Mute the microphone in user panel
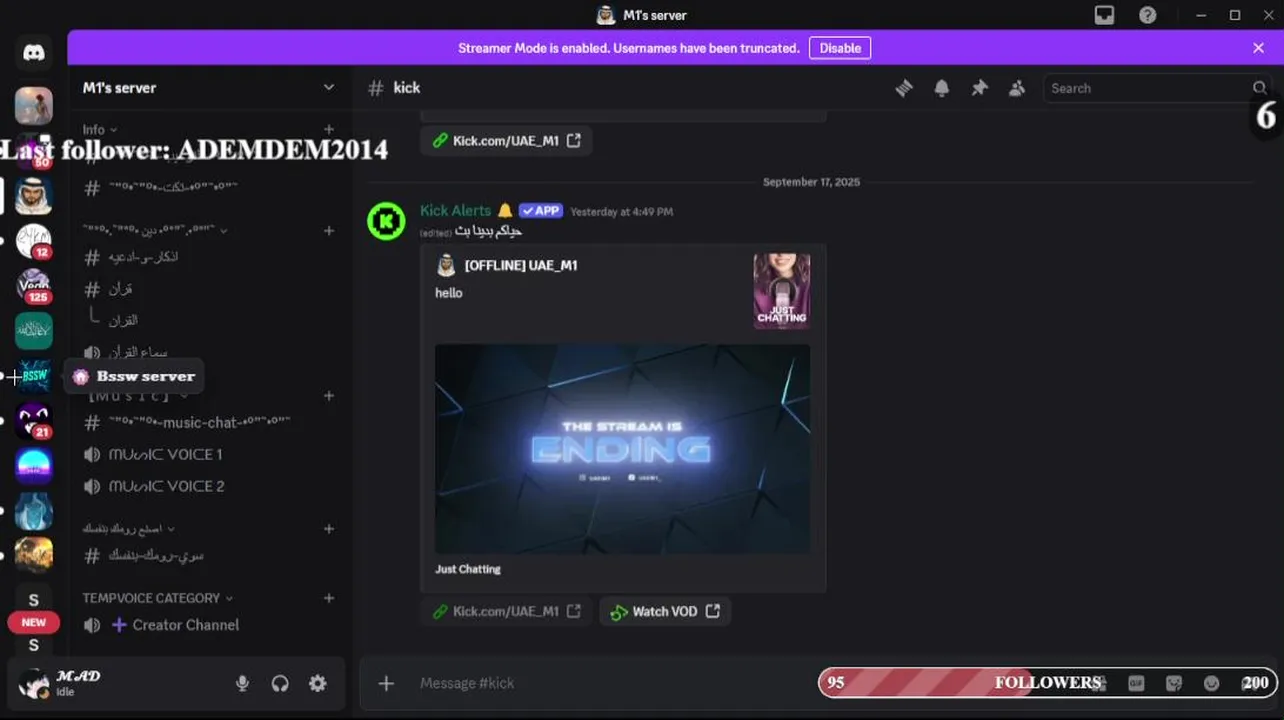Viewport: 1284px width, 720px height. pyautogui.click(x=242, y=683)
